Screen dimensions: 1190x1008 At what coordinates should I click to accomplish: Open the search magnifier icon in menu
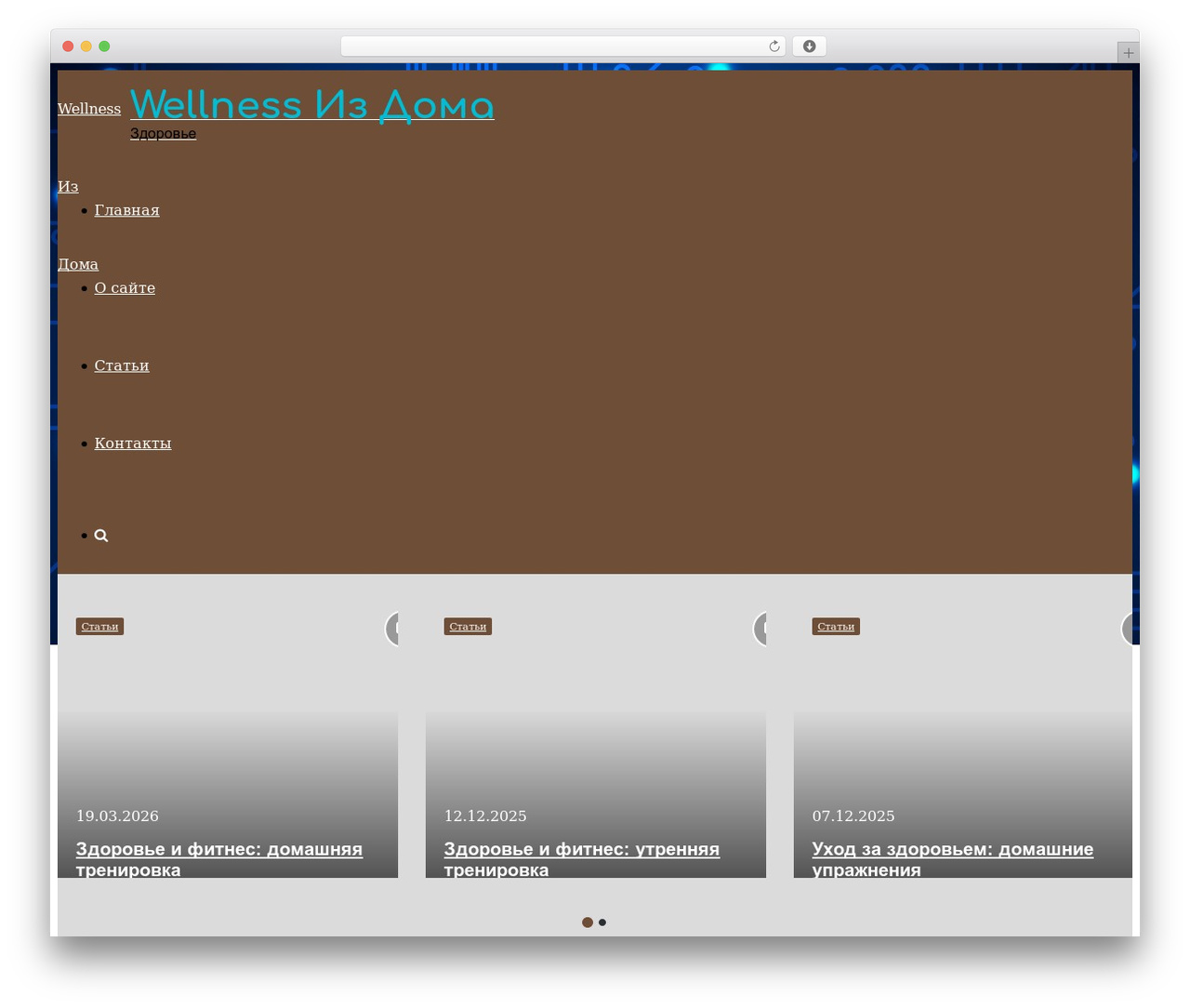pos(101,536)
